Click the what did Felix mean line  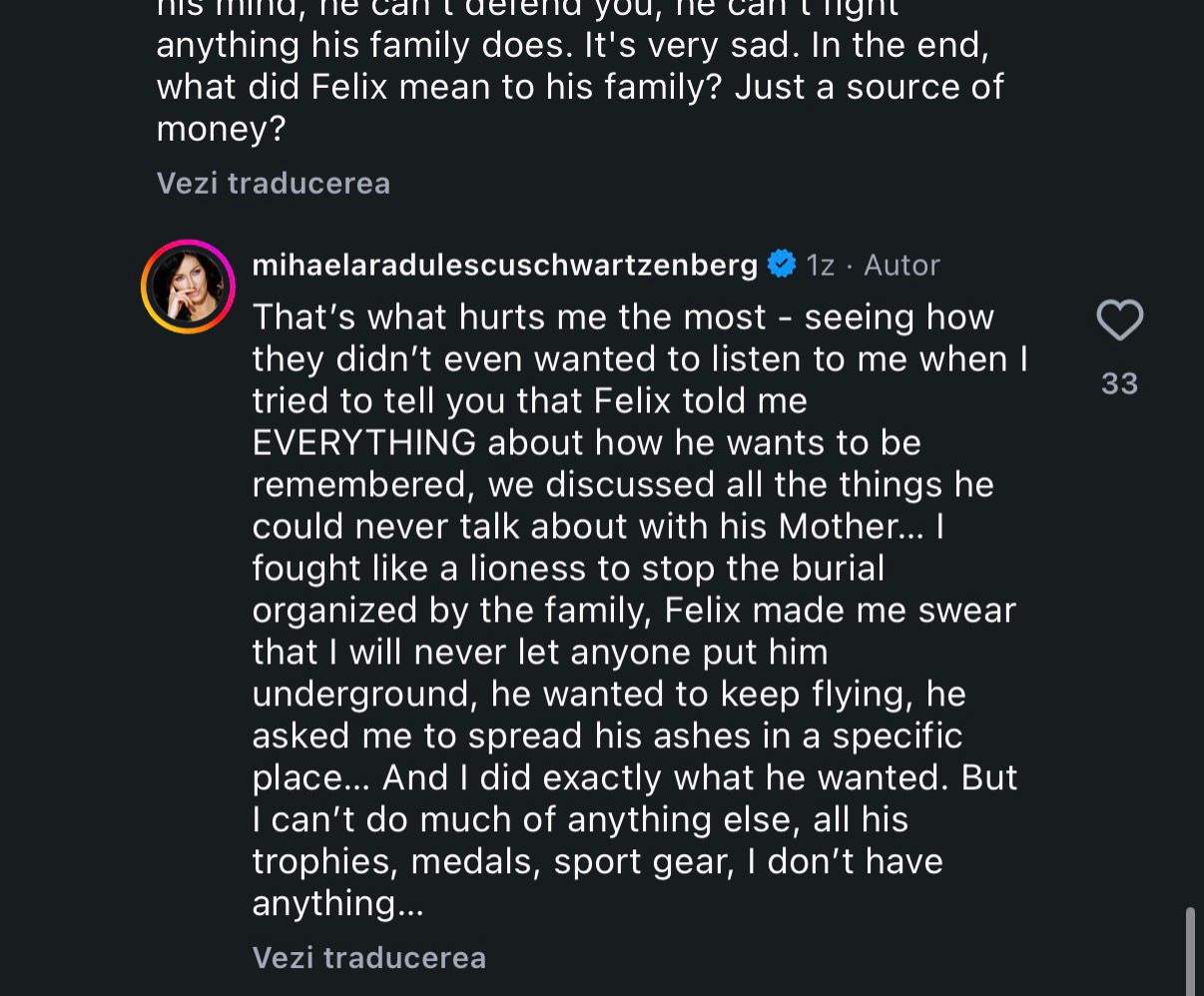tap(579, 87)
